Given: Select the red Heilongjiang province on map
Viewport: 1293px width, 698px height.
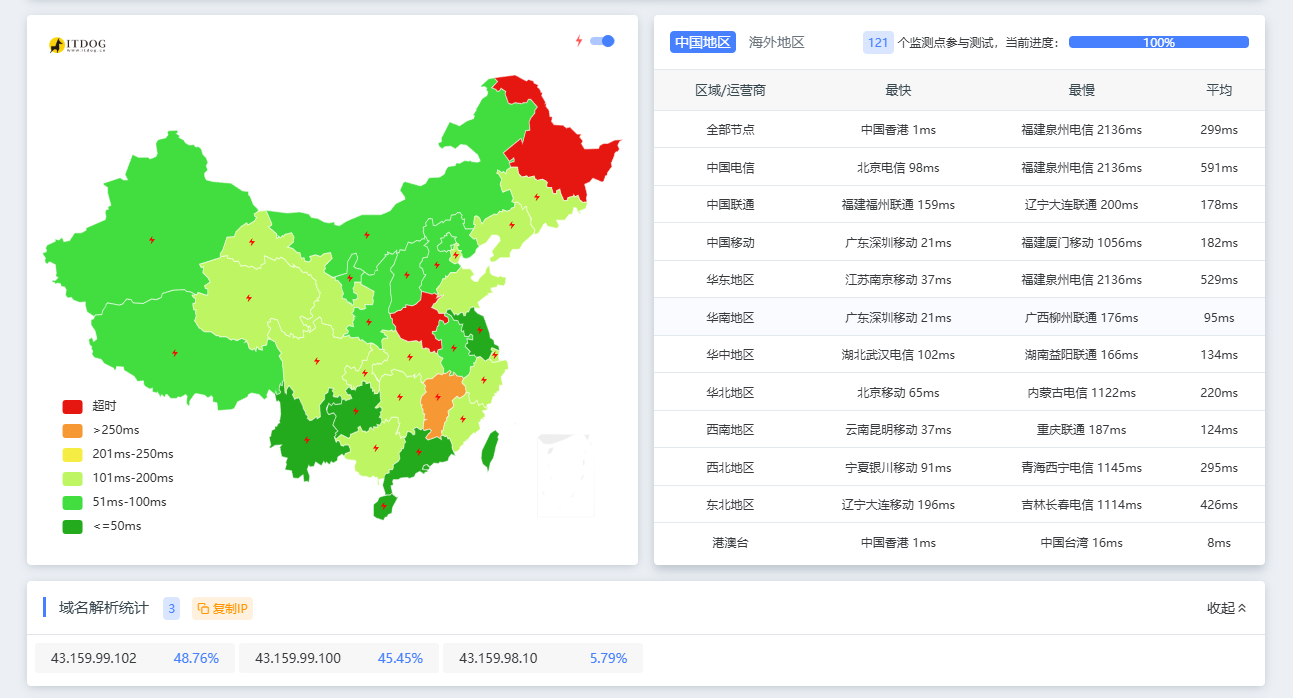Looking at the screenshot, I should (560, 140).
